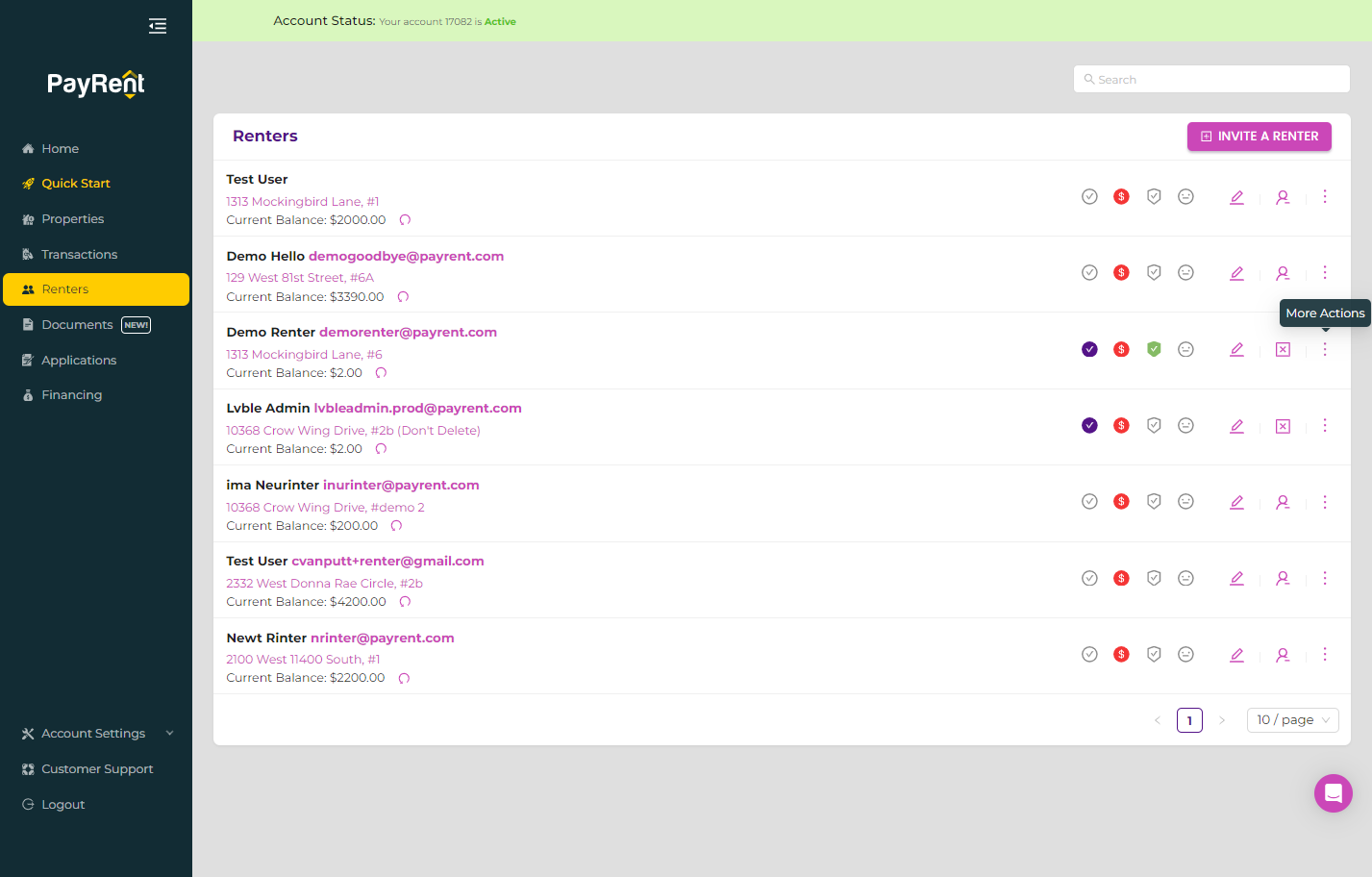Open the chat widget bubble
Viewport: 1372px width, 877px height.
1334,793
